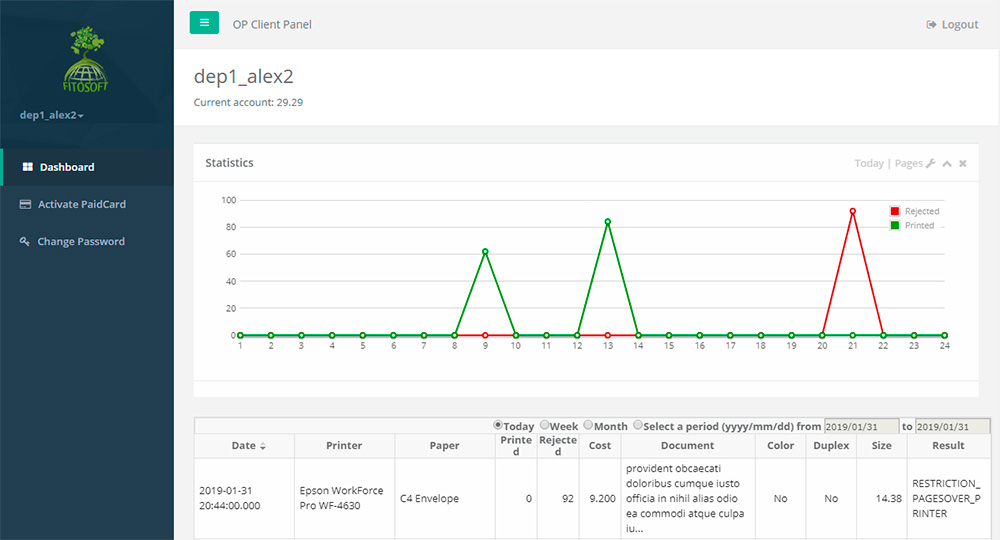Select the Week radio button
This screenshot has width=1000, height=540.
click(545, 425)
